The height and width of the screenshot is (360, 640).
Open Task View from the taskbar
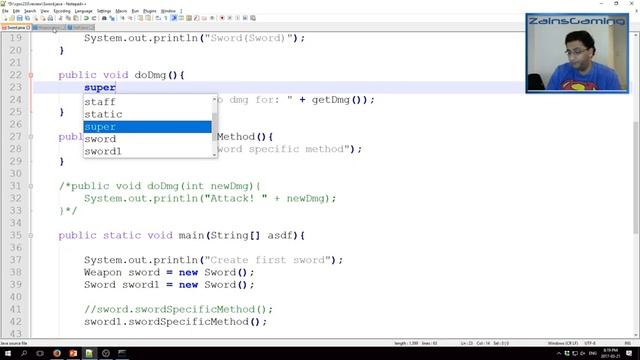pos(40,353)
